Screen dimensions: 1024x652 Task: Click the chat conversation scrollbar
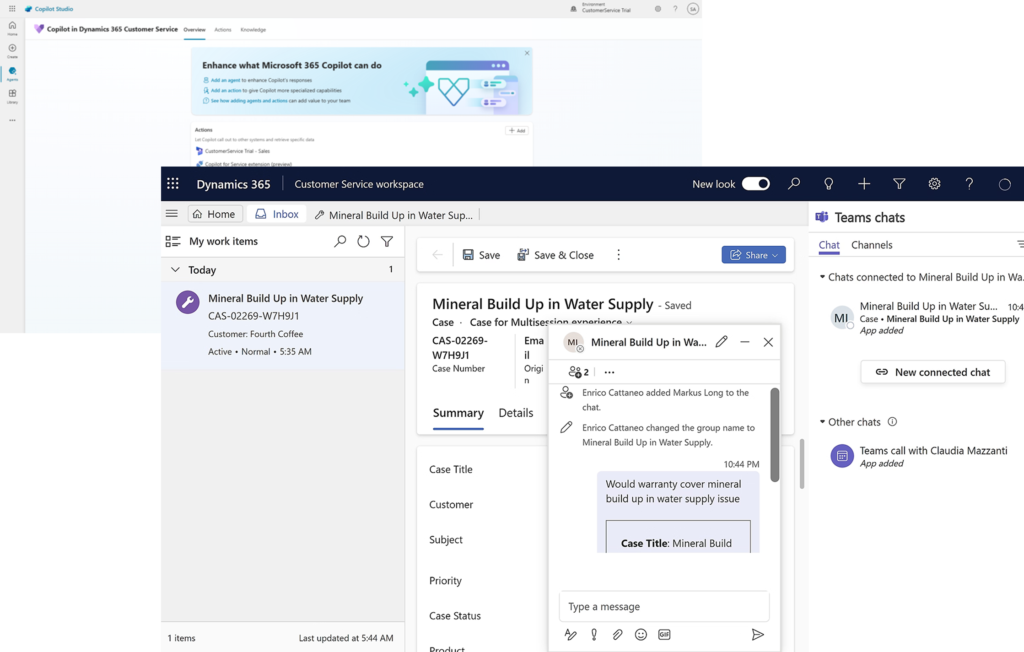774,435
